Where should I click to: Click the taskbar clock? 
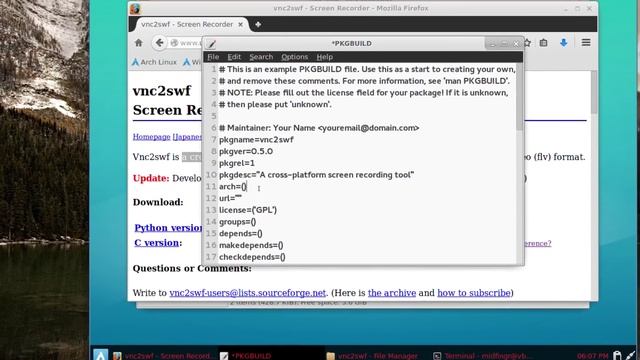click(x=593, y=356)
